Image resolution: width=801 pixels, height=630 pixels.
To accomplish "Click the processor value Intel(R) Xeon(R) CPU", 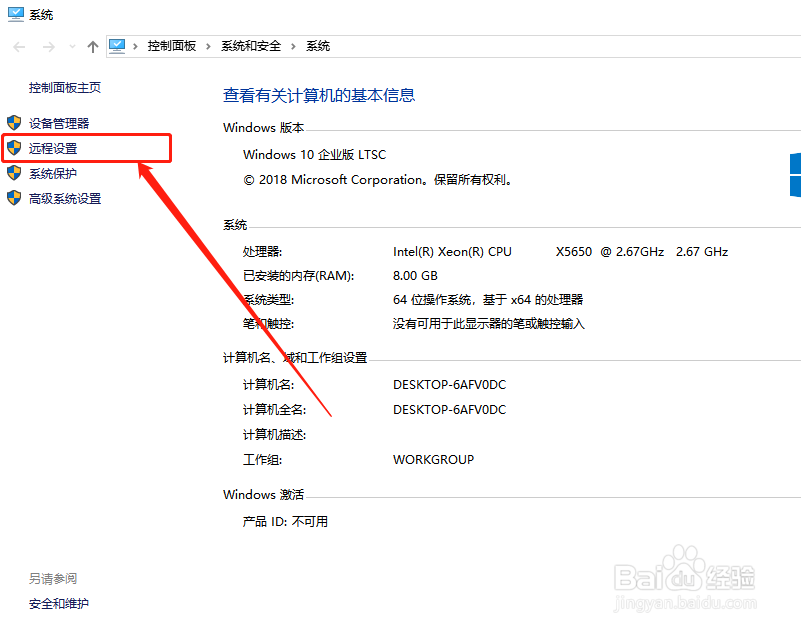I will click(452, 251).
